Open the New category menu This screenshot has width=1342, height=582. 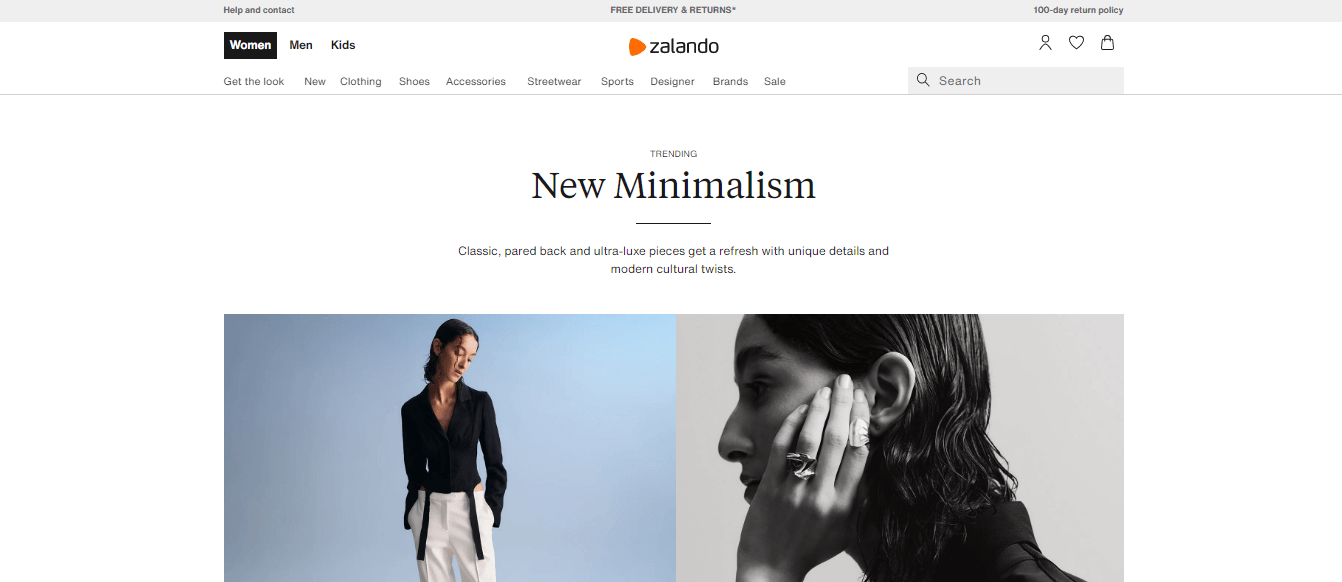315,82
